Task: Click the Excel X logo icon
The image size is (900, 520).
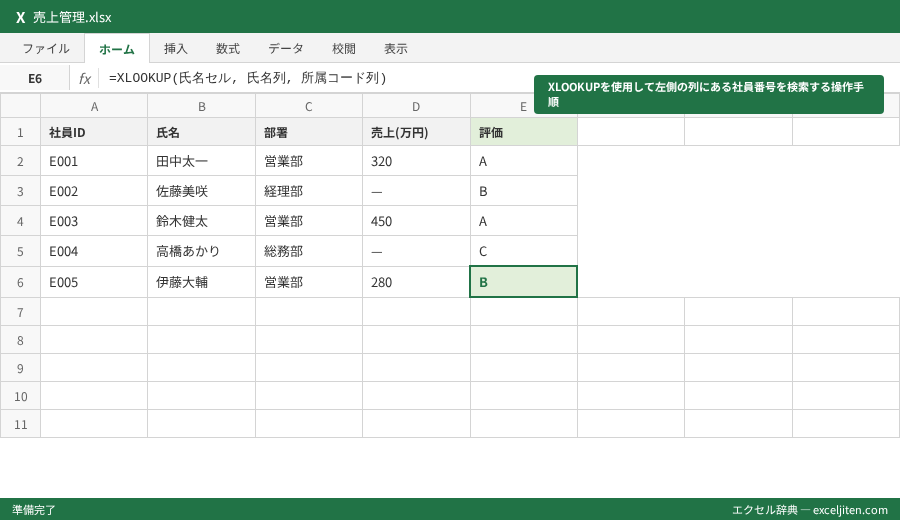Action: point(21,18)
